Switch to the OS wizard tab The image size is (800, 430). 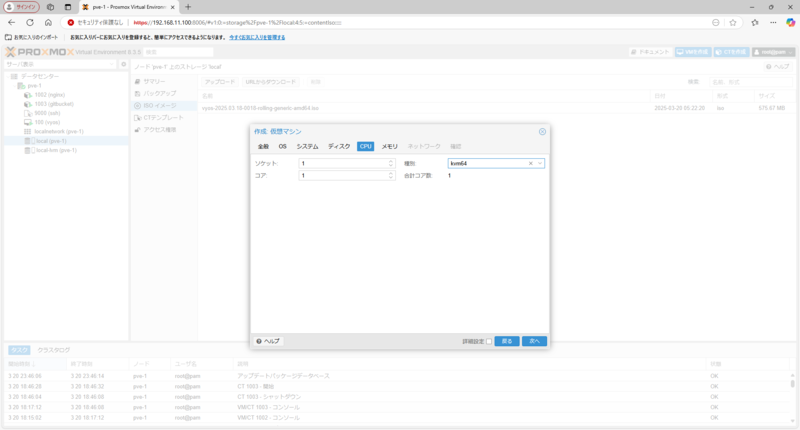(283, 146)
